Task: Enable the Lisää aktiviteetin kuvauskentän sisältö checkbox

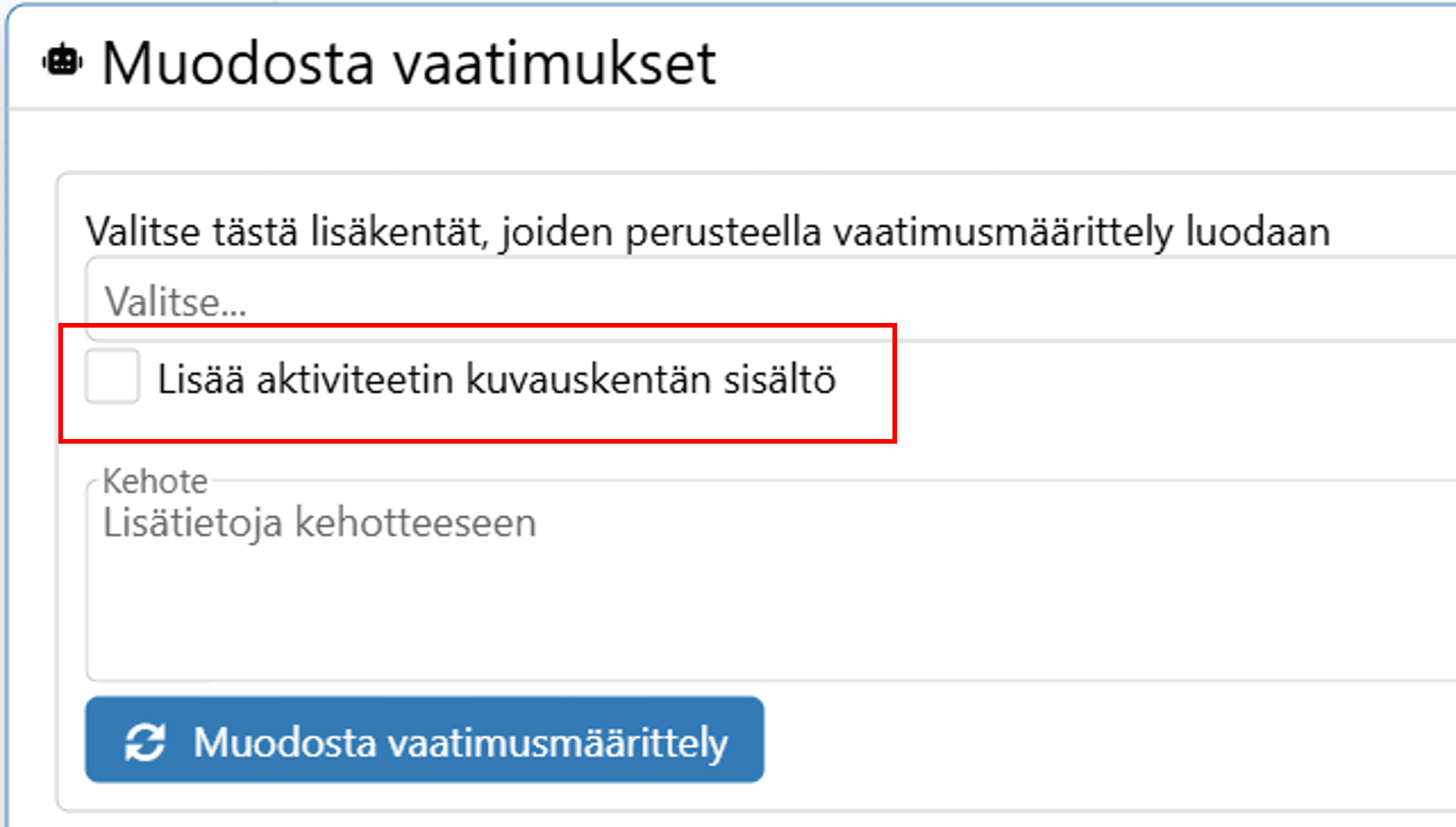Action: click(x=112, y=377)
